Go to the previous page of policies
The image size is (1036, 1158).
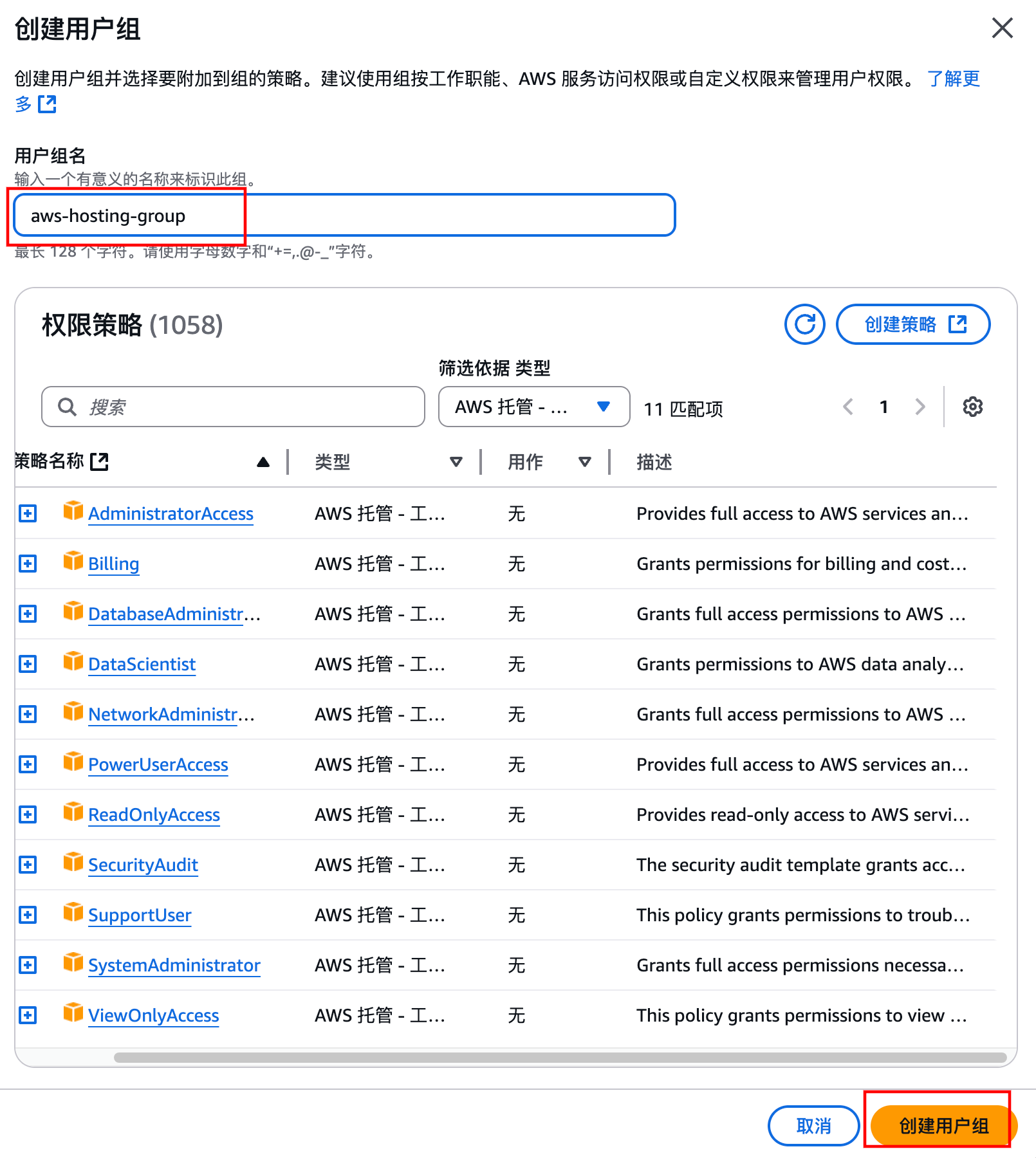[x=847, y=407]
